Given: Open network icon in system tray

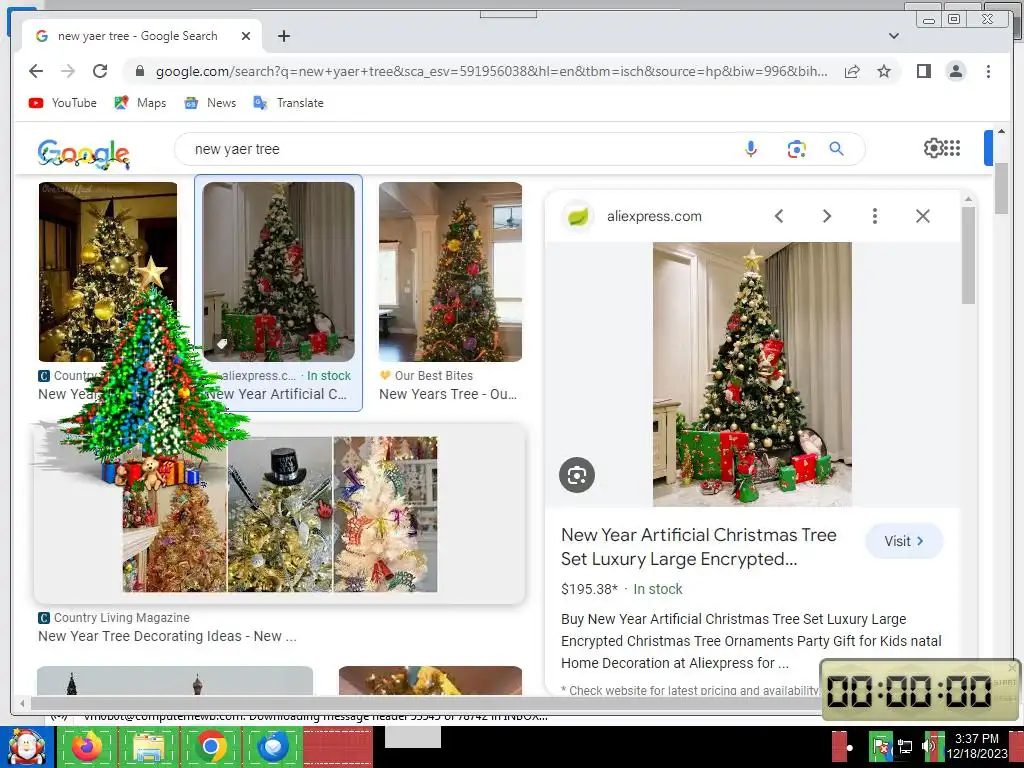Looking at the screenshot, I should pos(904,747).
